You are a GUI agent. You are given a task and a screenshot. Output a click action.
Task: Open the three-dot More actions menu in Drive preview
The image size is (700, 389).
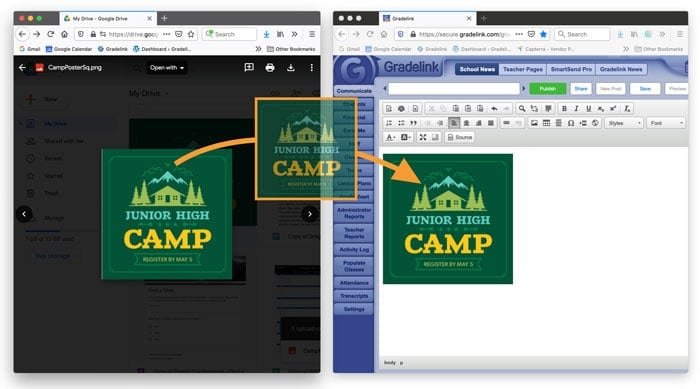(312, 67)
